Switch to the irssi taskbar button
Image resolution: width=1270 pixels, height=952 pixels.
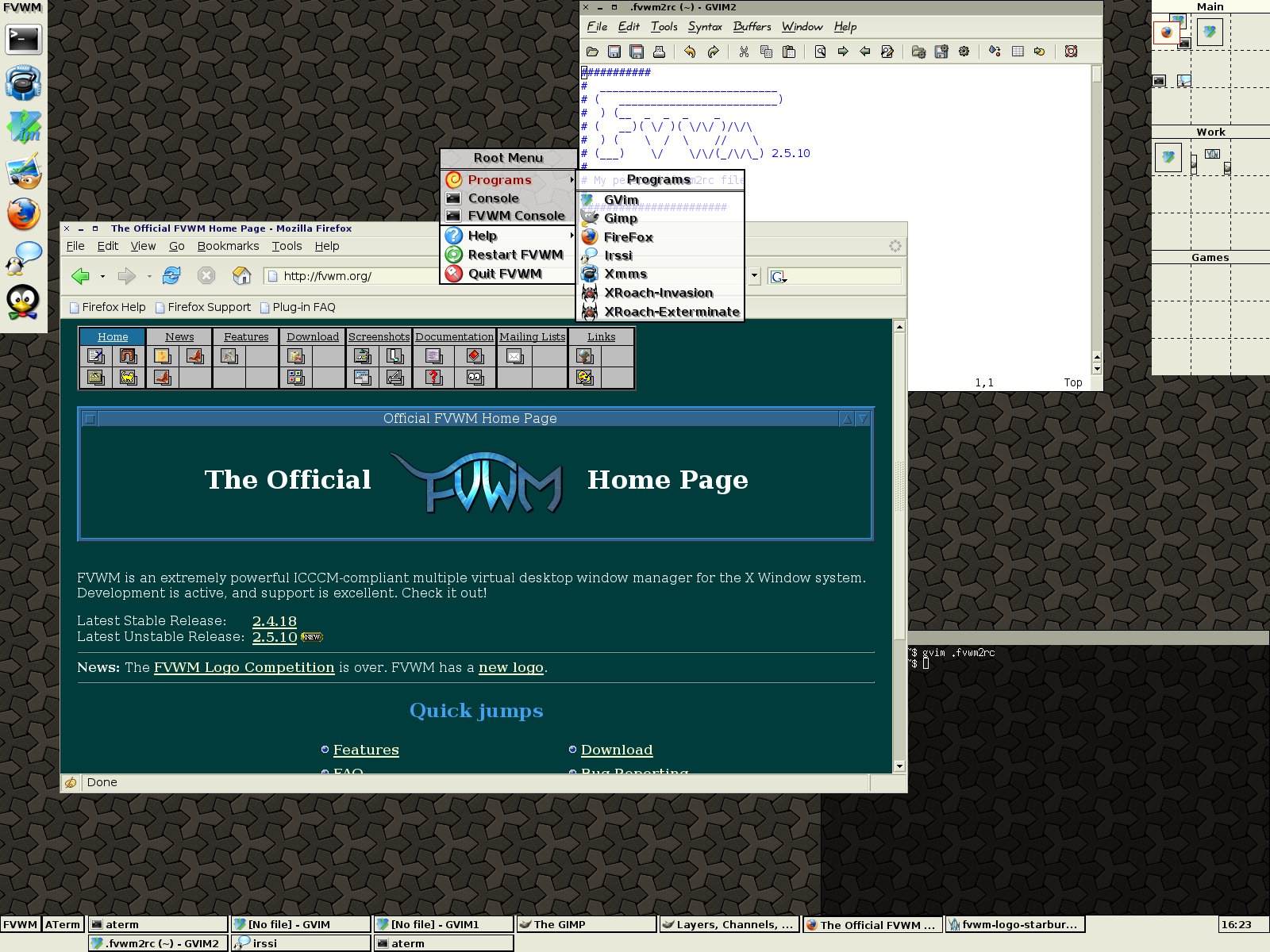(x=300, y=943)
